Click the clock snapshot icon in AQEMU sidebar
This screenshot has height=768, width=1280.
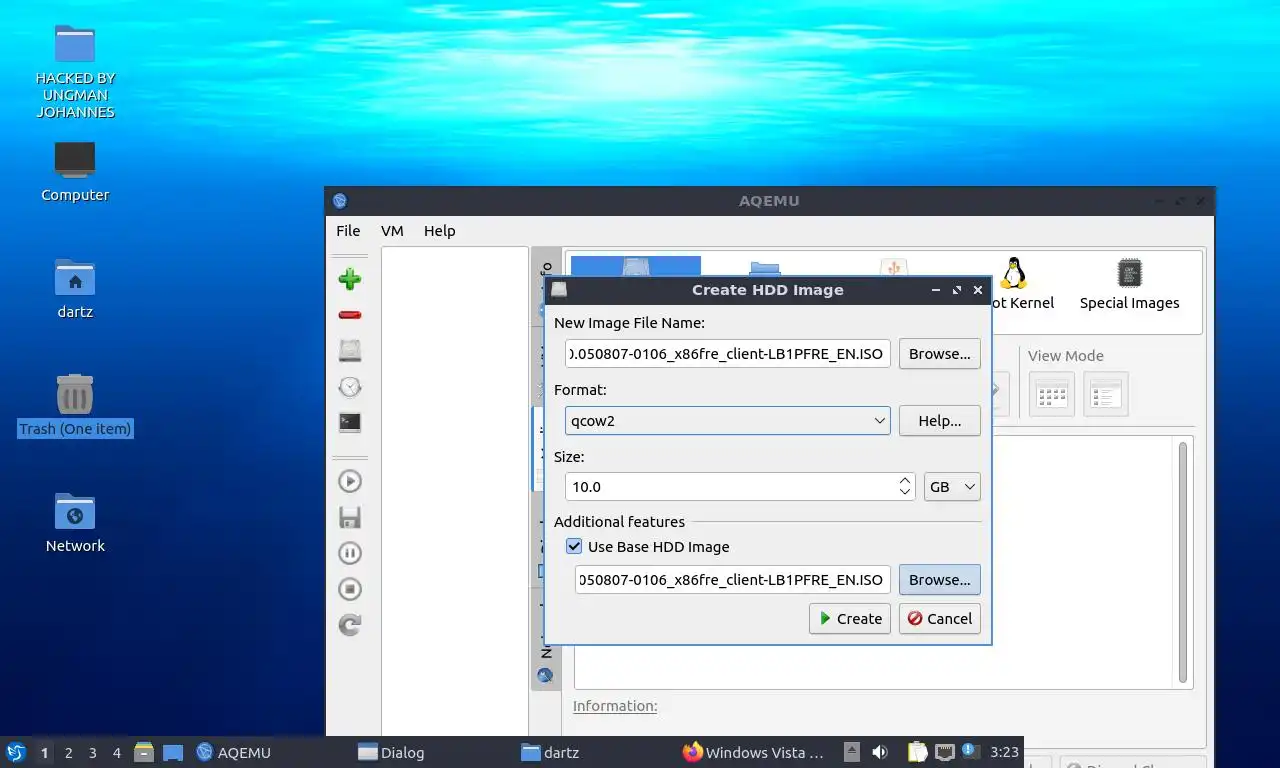pyautogui.click(x=349, y=386)
